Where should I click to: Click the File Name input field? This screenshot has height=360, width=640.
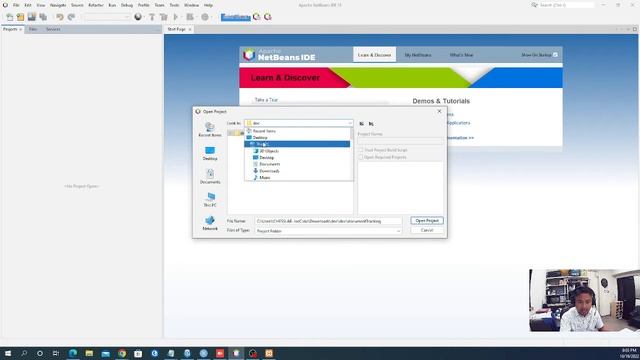coord(328,221)
